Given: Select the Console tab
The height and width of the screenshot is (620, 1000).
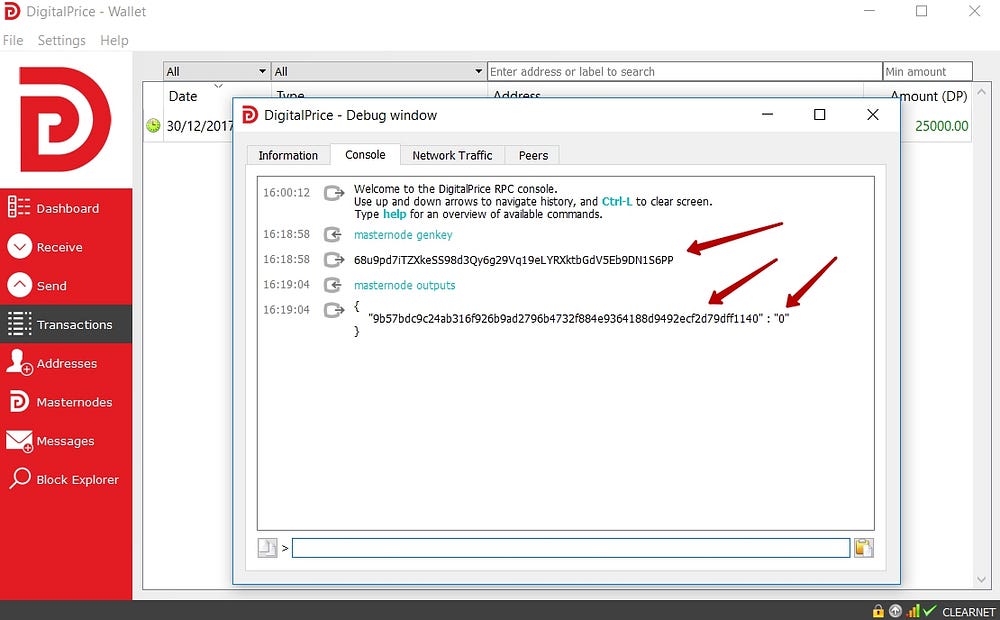Looking at the screenshot, I should click(365, 154).
